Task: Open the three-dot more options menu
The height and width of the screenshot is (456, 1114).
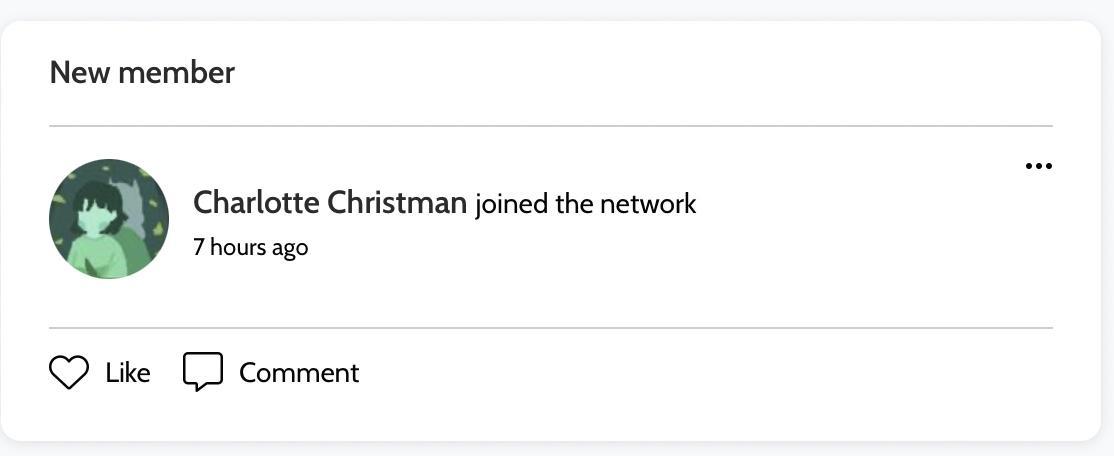Action: (1038, 166)
